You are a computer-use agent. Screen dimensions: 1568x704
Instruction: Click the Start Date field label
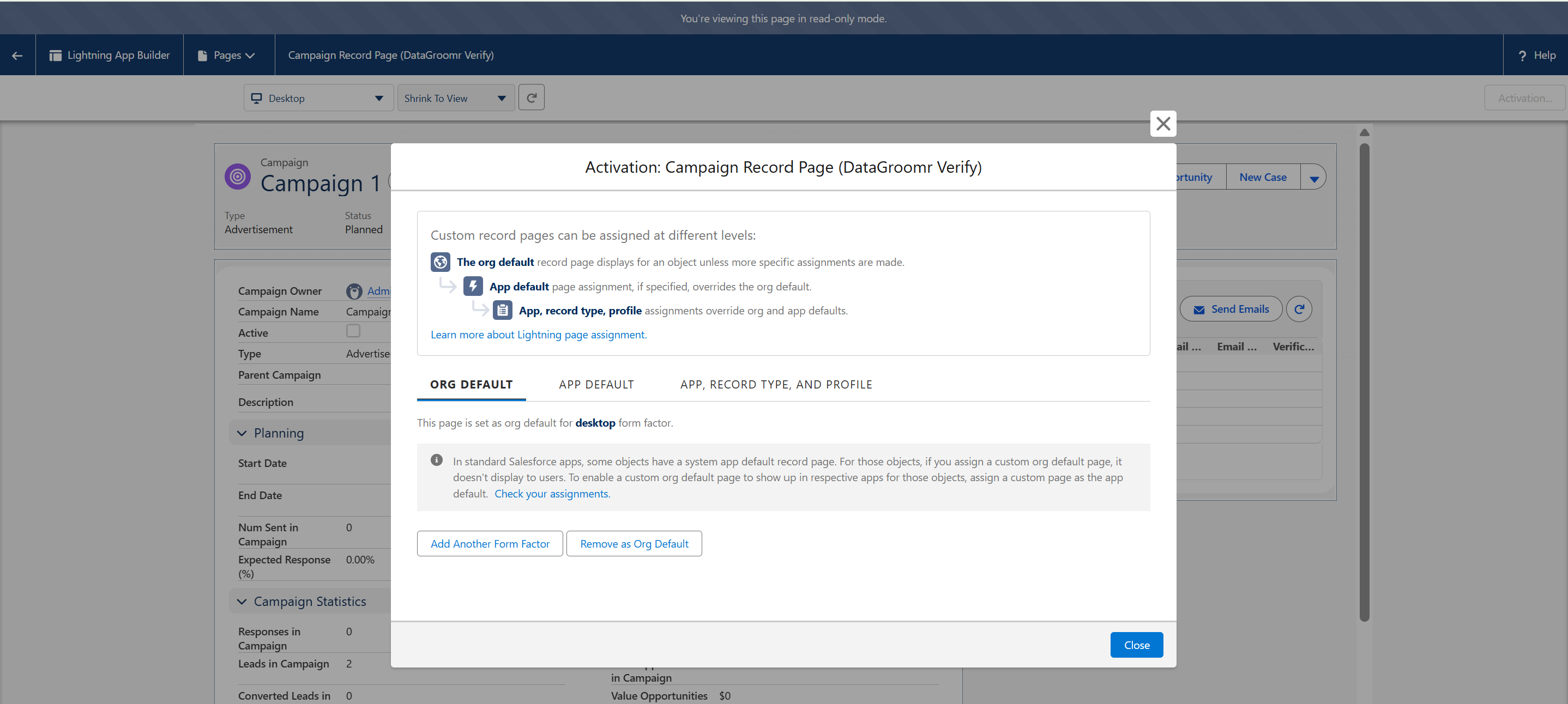tap(262, 464)
